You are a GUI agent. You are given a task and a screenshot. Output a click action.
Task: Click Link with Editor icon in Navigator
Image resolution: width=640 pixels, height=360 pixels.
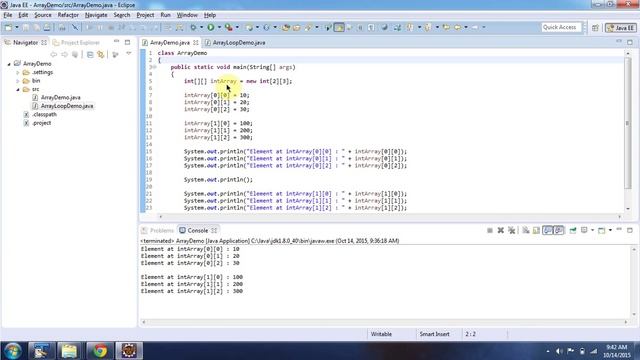click(100, 54)
